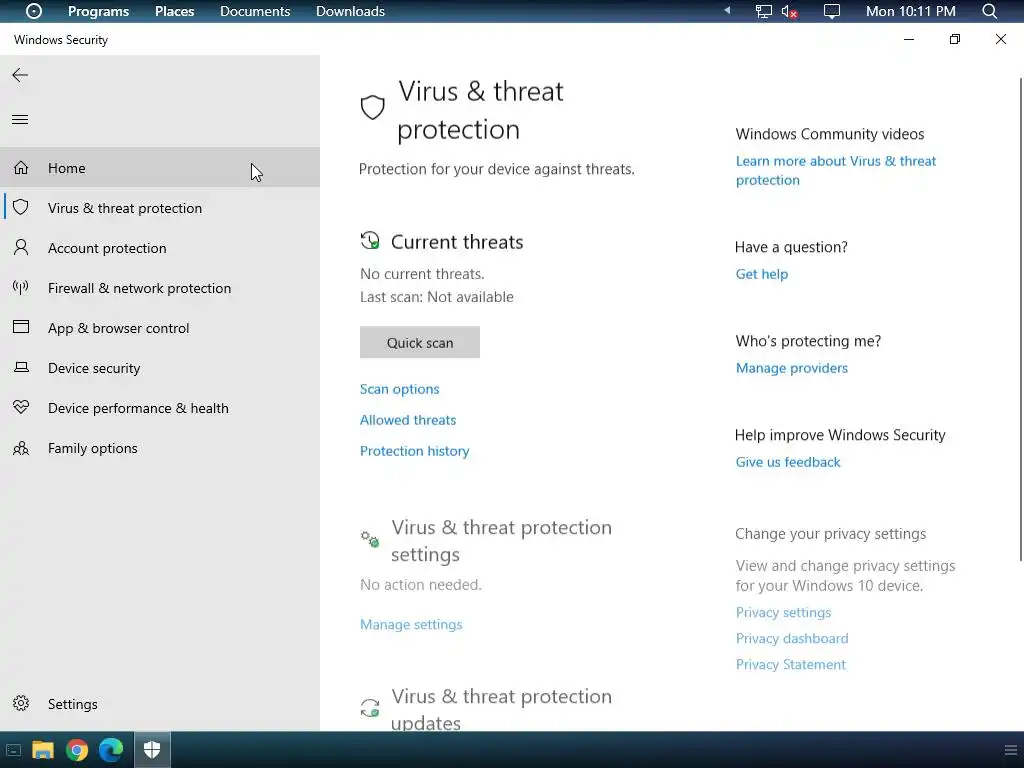The height and width of the screenshot is (768, 1024).
Task: Open the Downloads menu
Action: (x=350, y=11)
